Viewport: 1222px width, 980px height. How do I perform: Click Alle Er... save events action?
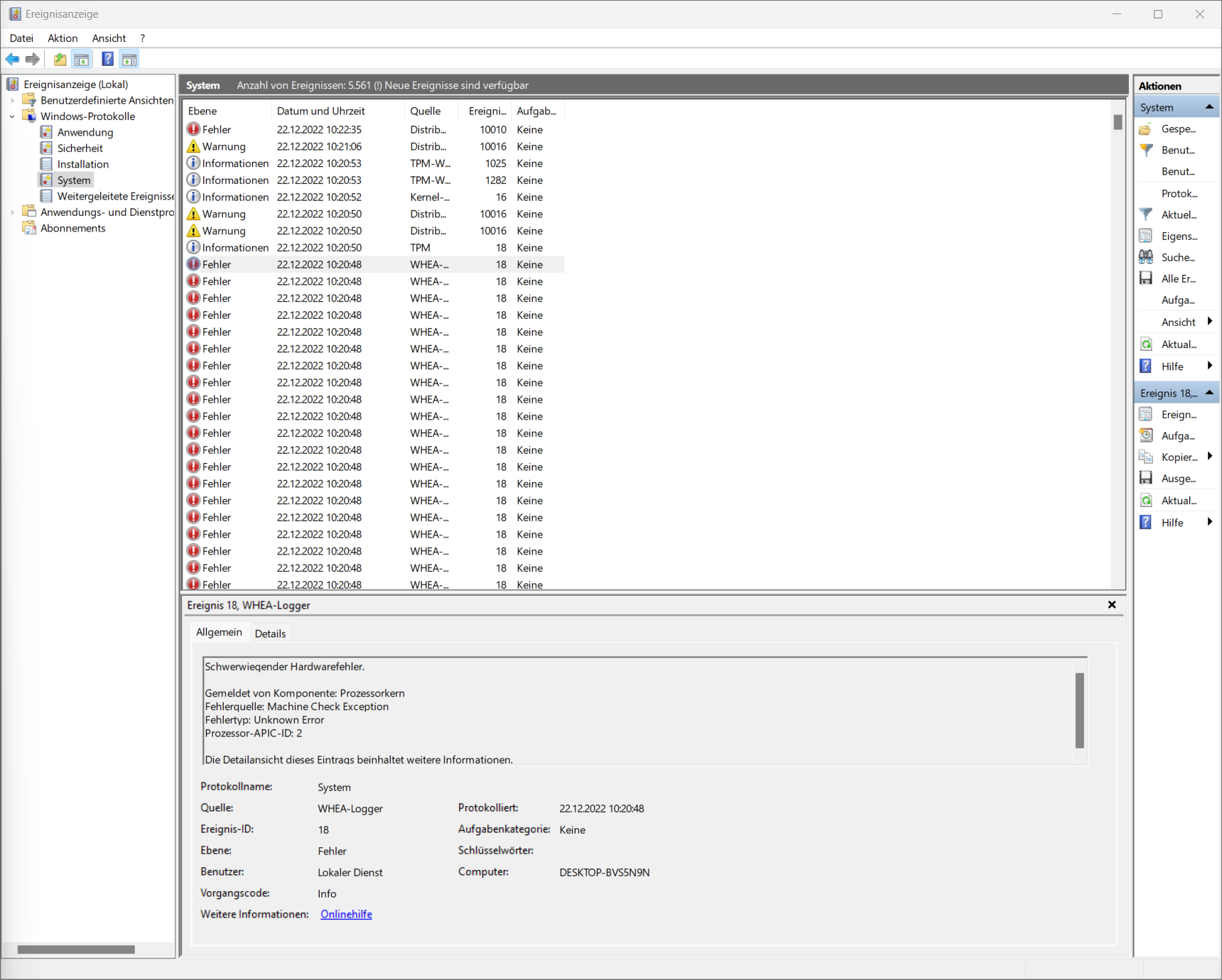click(x=1176, y=278)
